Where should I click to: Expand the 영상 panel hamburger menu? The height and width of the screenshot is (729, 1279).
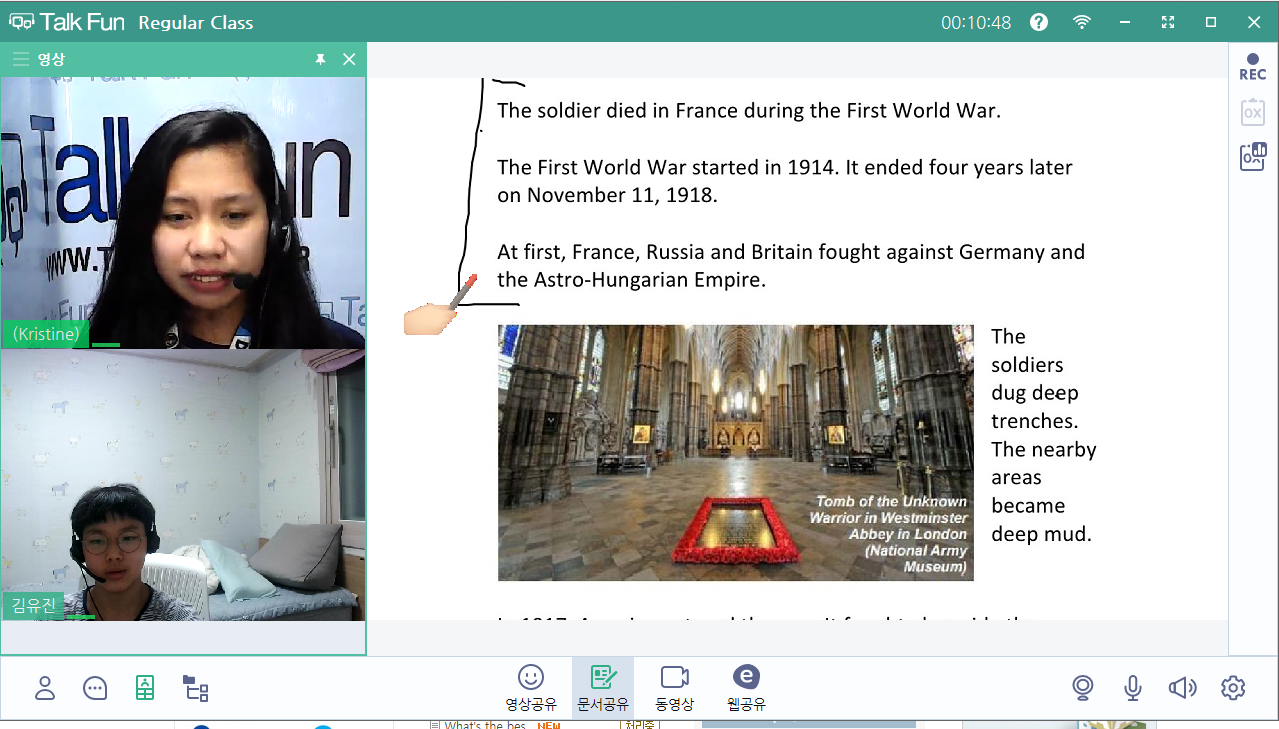click(x=20, y=60)
